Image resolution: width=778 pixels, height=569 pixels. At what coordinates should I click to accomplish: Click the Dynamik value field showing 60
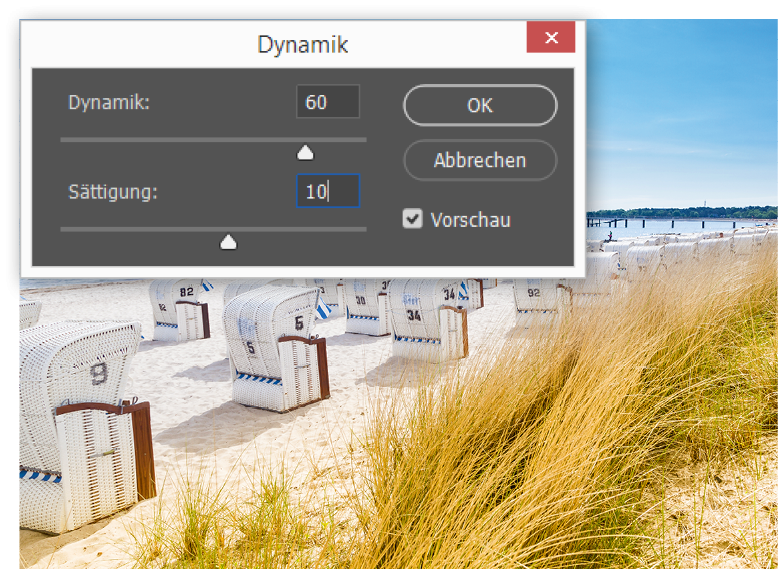pyautogui.click(x=327, y=102)
